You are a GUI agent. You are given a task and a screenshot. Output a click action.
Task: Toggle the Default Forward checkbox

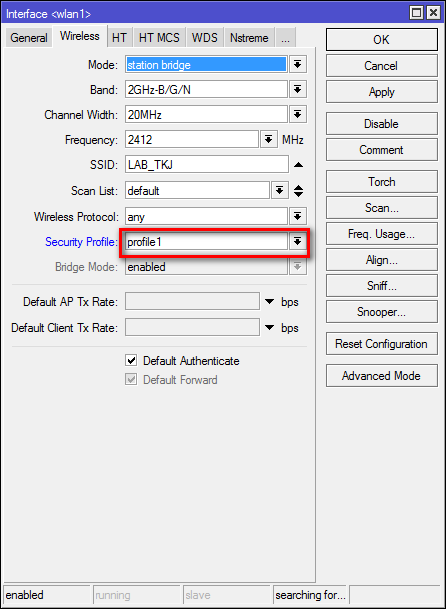[131, 379]
